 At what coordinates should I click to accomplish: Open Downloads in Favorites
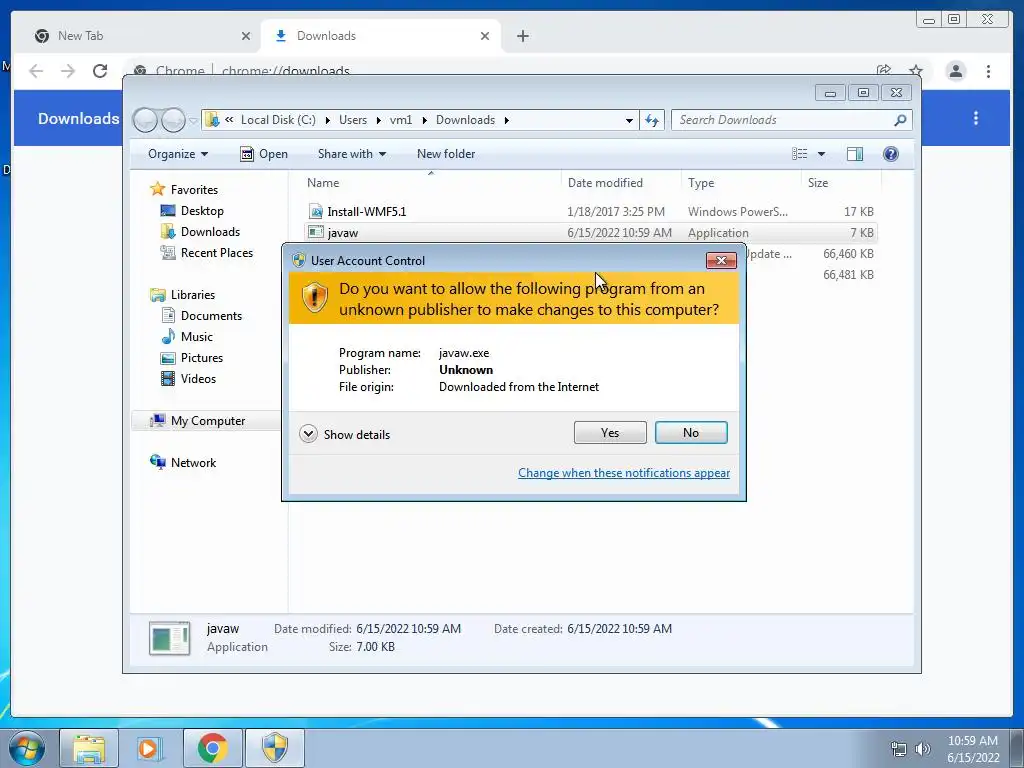(210, 232)
